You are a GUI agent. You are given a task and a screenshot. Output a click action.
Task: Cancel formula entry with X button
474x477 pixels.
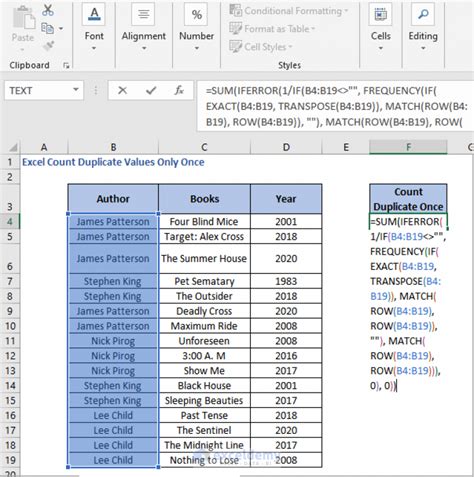(x=123, y=90)
